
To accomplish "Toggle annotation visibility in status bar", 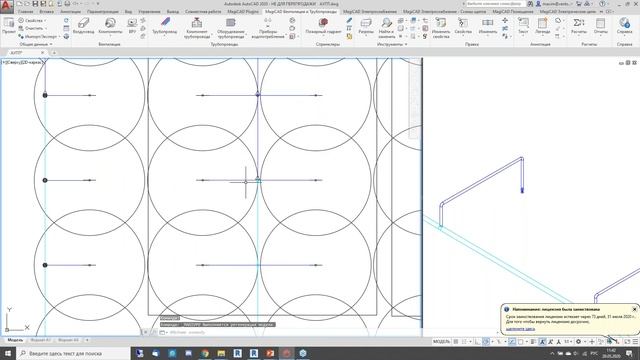I will pyautogui.click(x=542, y=342).
